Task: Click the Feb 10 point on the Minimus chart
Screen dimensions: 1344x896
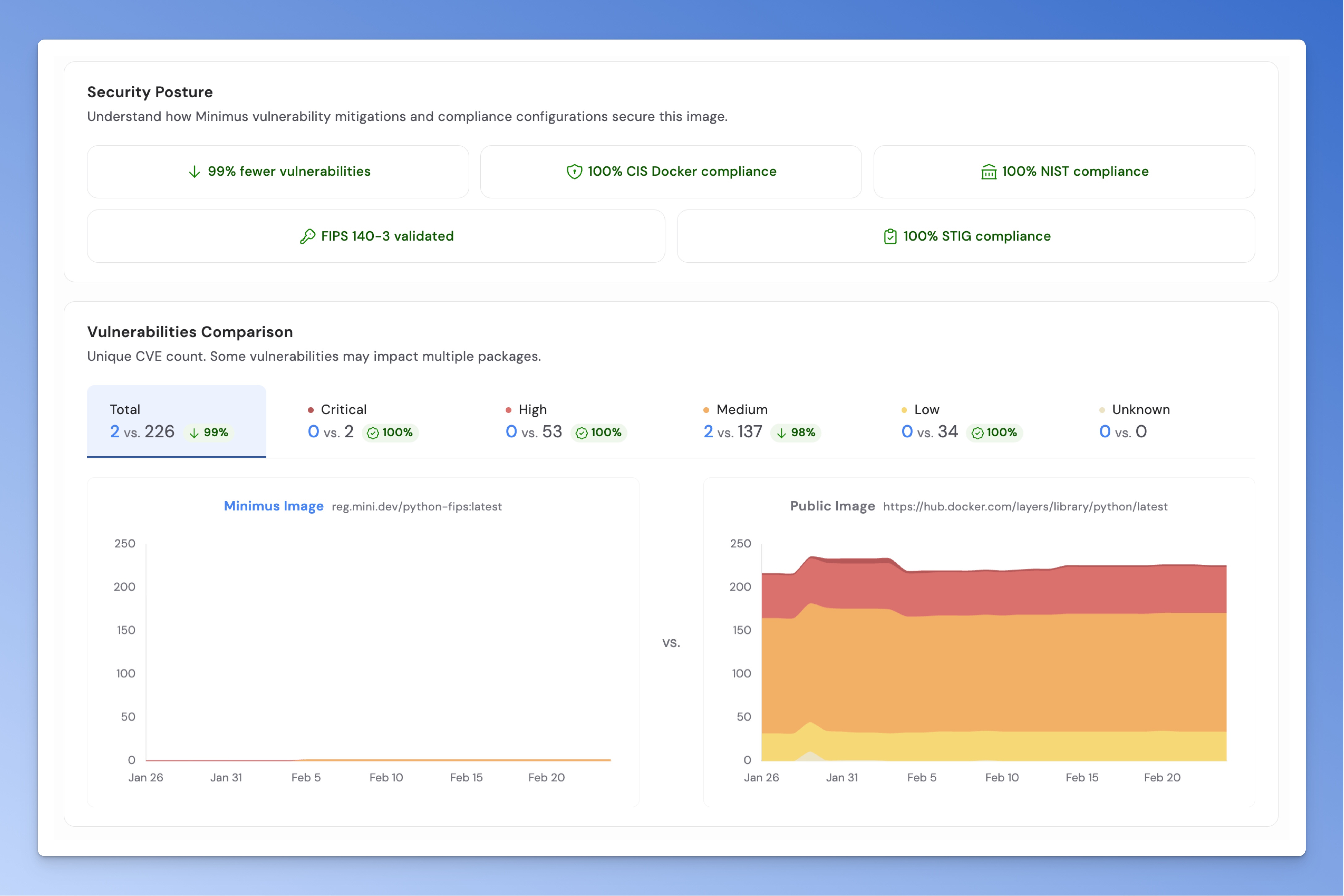Action: coord(386,759)
